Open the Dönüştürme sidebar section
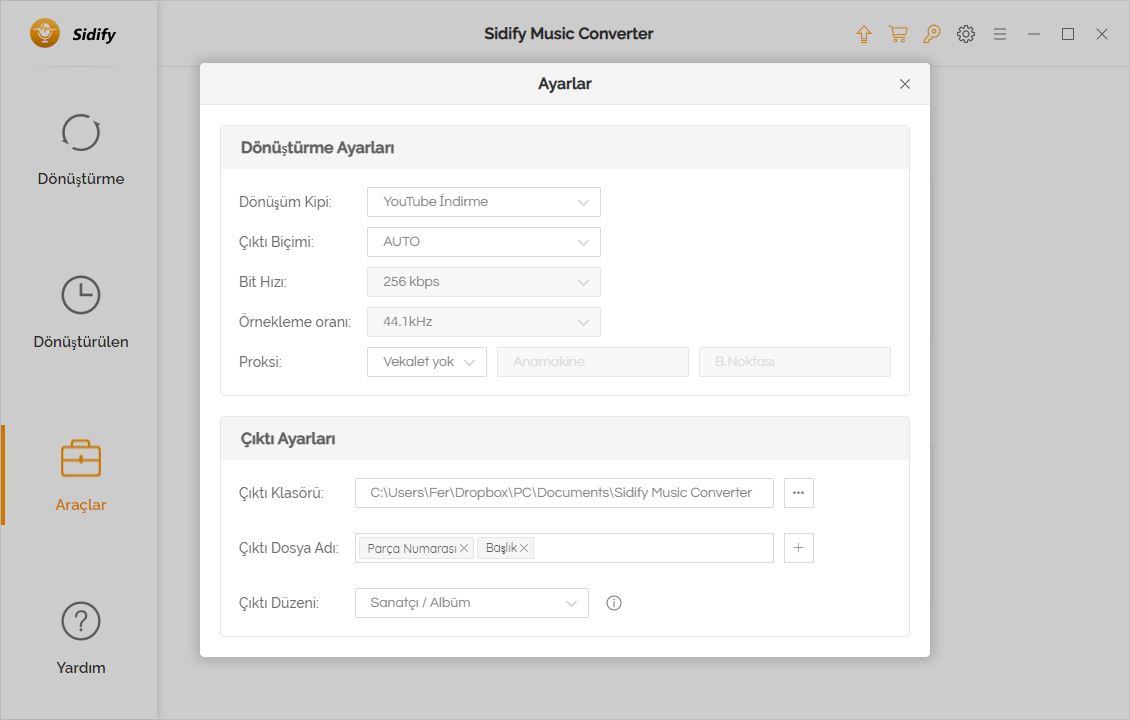The width and height of the screenshot is (1130, 720). (81, 150)
